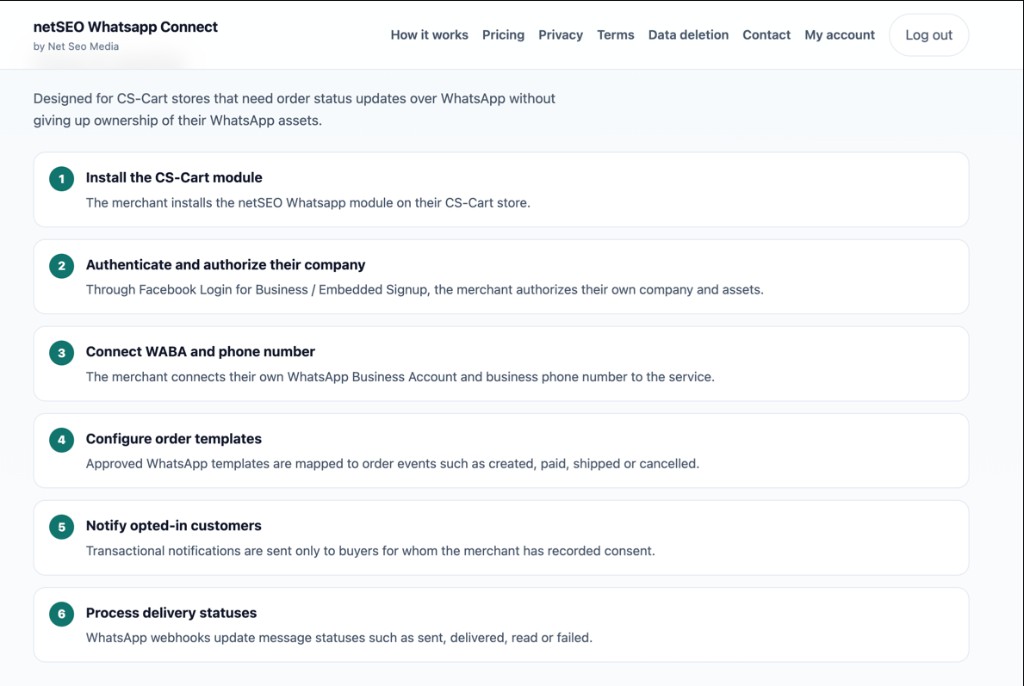The image size is (1024, 686).
Task: Select 'Connect WABA and phone number' heading
Action: point(200,351)
